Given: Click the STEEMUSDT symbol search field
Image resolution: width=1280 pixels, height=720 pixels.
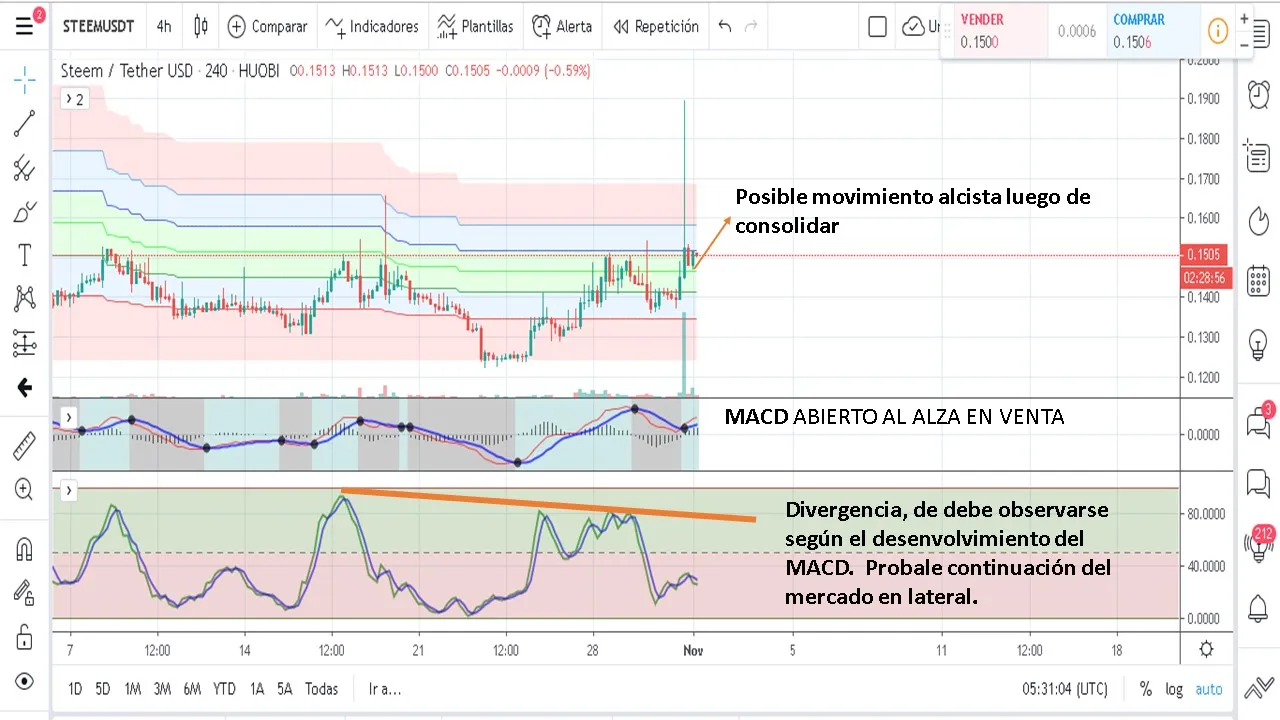Looking at the screenshot, I should click(99, 27).
